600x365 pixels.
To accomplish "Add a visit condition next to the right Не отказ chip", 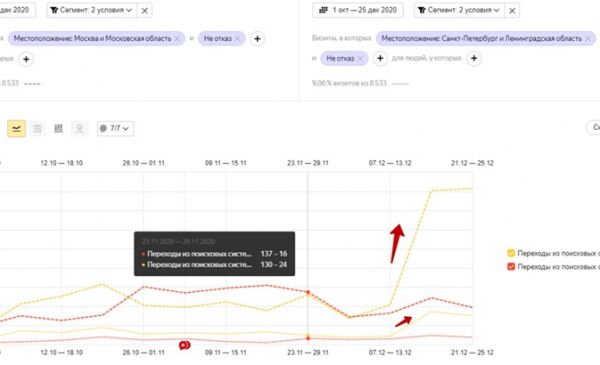I will coord(380,59).
